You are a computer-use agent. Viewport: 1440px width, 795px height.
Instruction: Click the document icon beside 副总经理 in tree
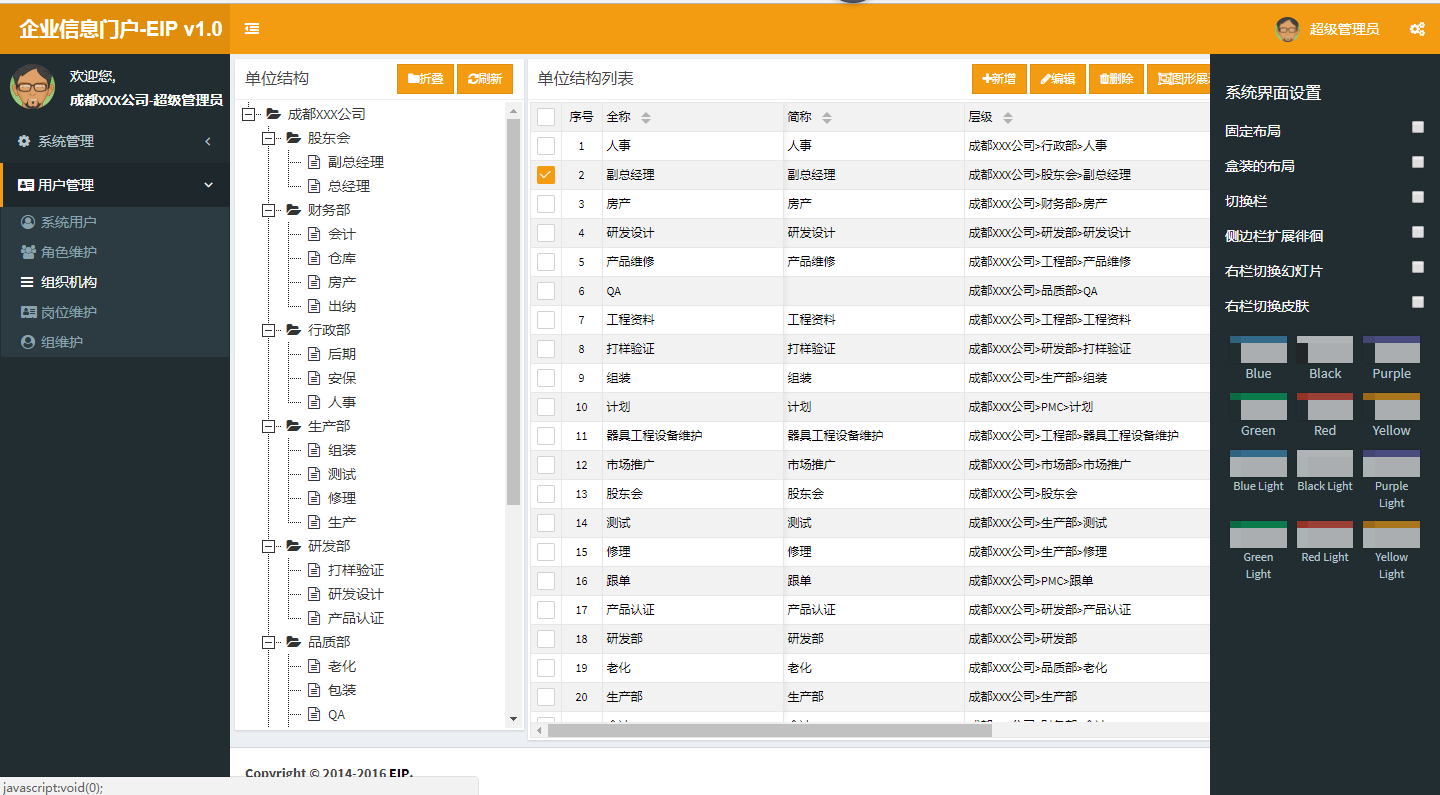pyautogui.click(x=314, y=162)
